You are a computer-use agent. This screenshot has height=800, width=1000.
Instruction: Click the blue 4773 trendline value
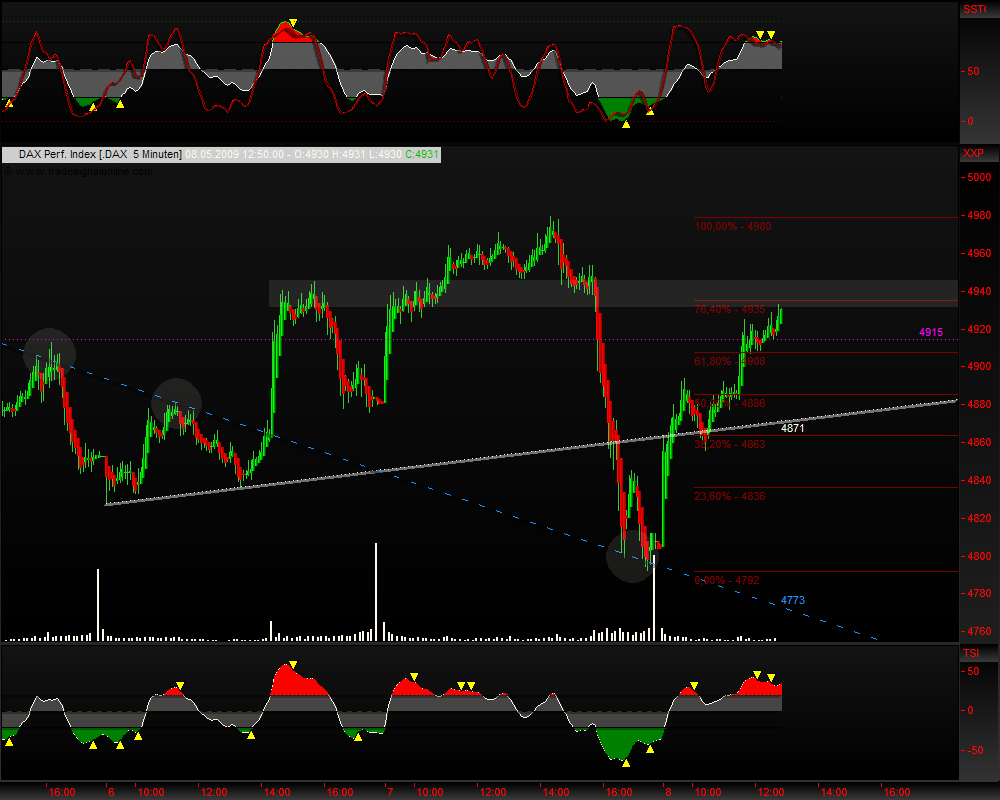pyautogui.click(x=793, y=600)
